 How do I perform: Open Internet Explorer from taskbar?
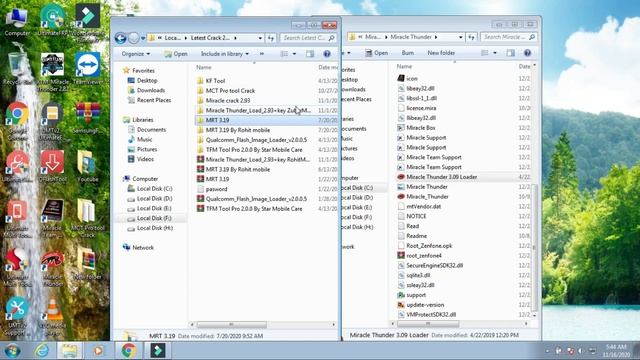point(42,351)
